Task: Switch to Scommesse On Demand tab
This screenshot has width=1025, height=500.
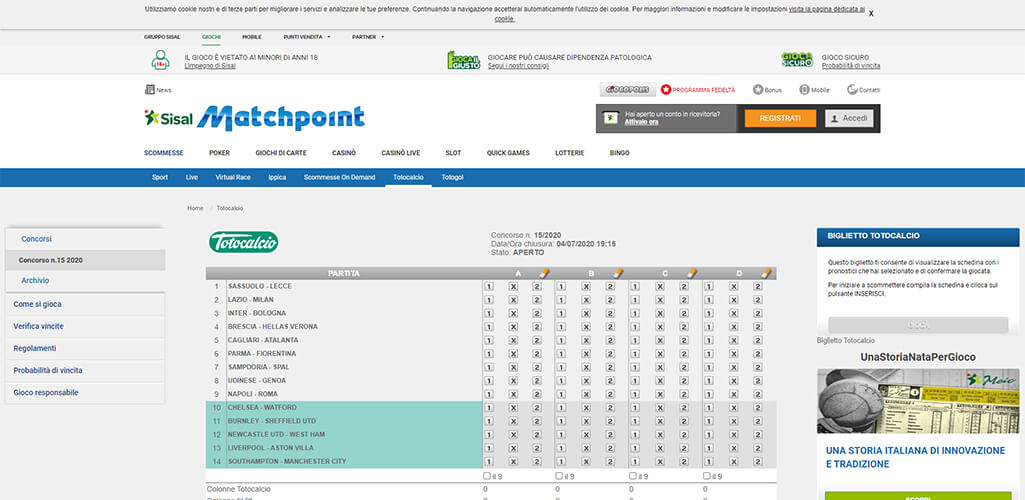Action: (x=339, y=177)
